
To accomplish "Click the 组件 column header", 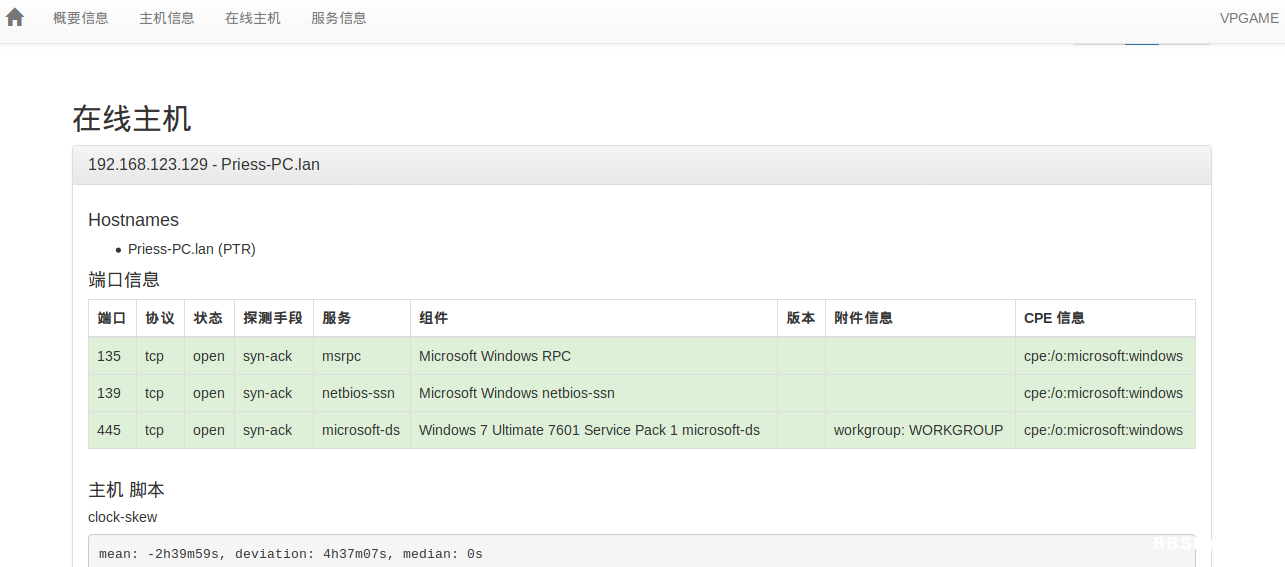I will [x=434, y=318].
